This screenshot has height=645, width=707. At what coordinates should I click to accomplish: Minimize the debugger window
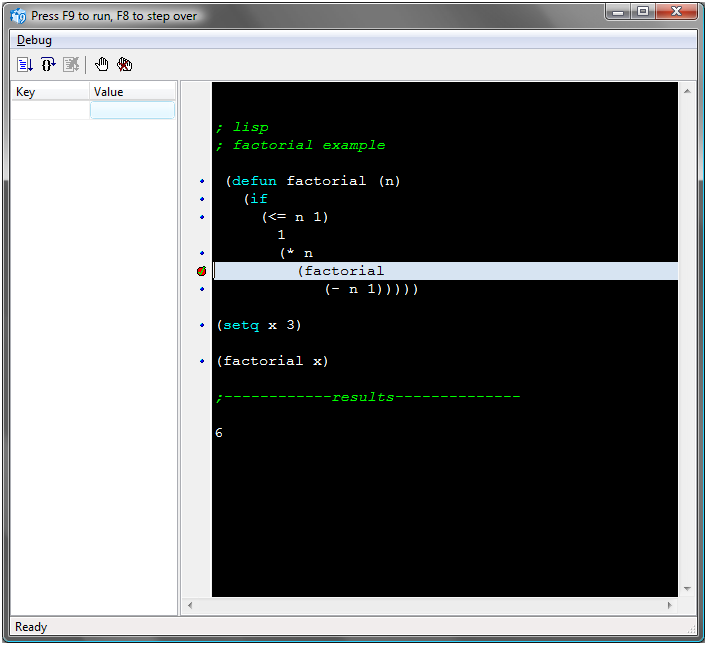(x=618, y=12)
